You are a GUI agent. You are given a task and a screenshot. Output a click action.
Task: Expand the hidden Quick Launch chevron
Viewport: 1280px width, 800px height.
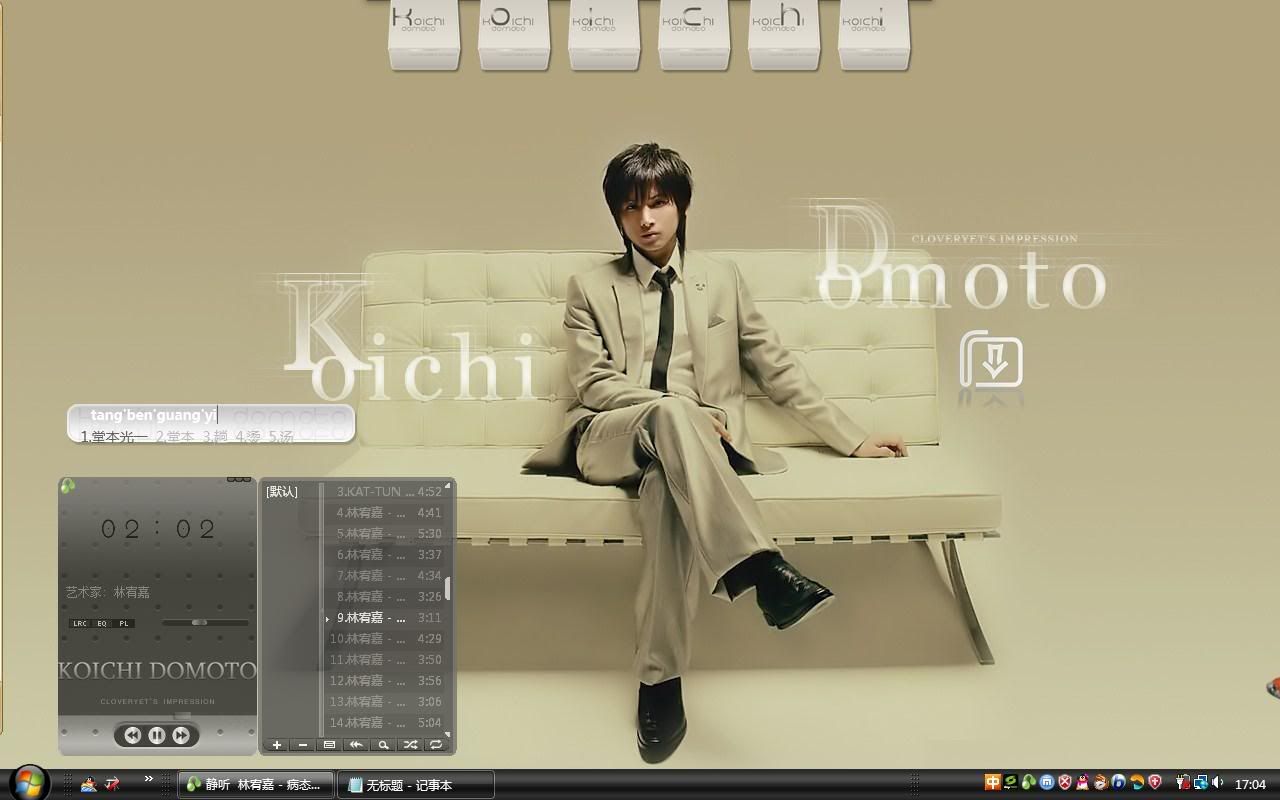coord(149,779)
